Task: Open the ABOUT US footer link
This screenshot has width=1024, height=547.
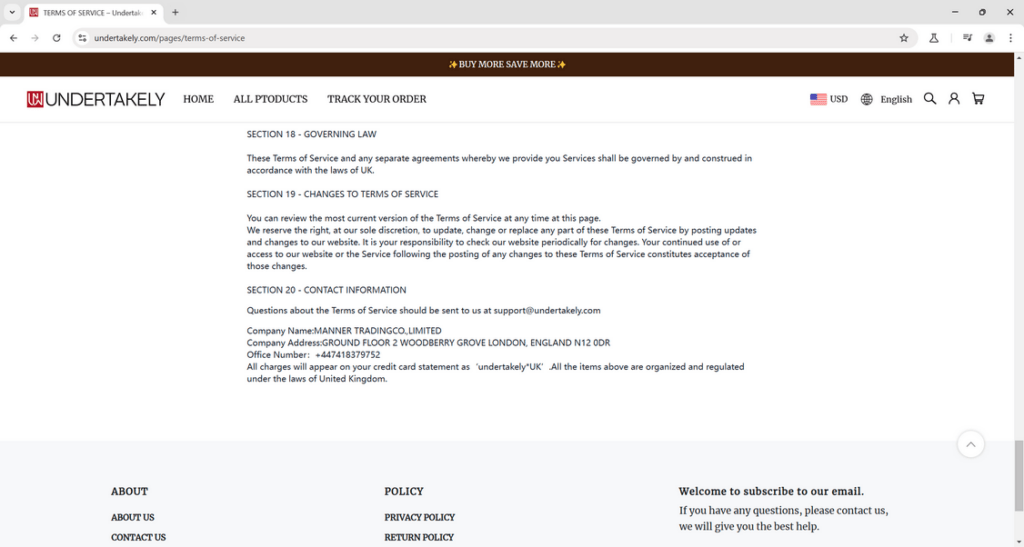Action: point(133,517)
